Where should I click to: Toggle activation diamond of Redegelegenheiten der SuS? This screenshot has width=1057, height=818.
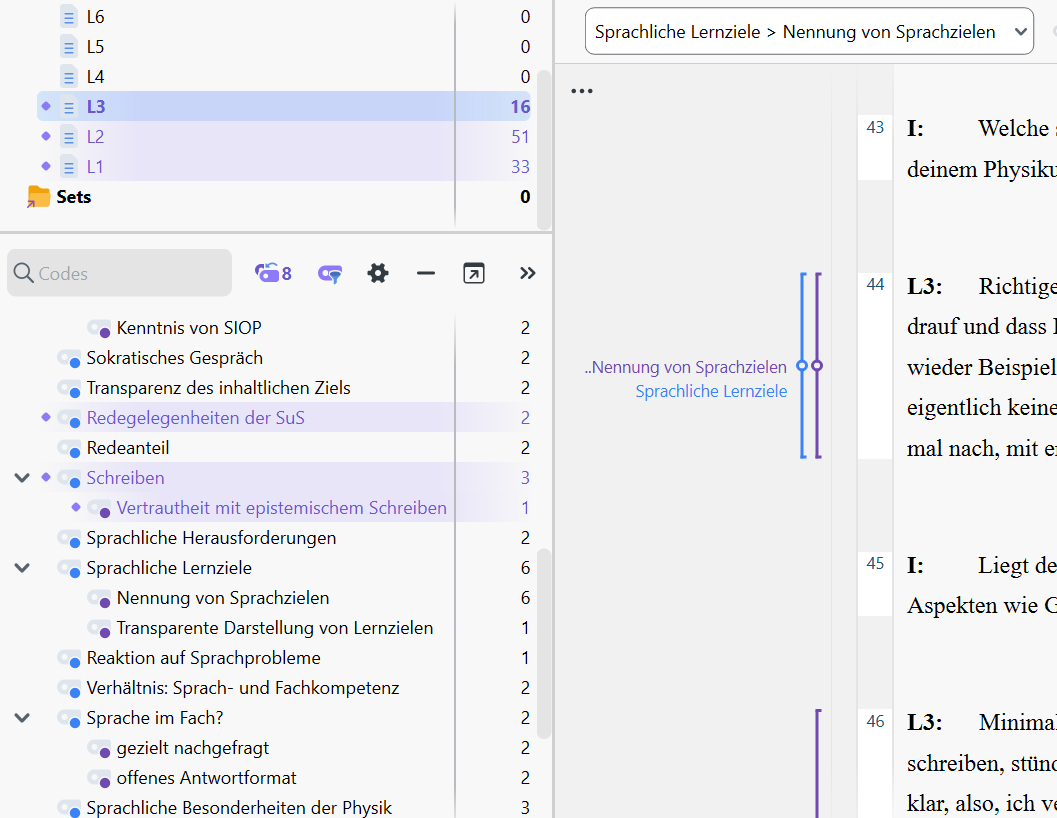pos(46,417)
